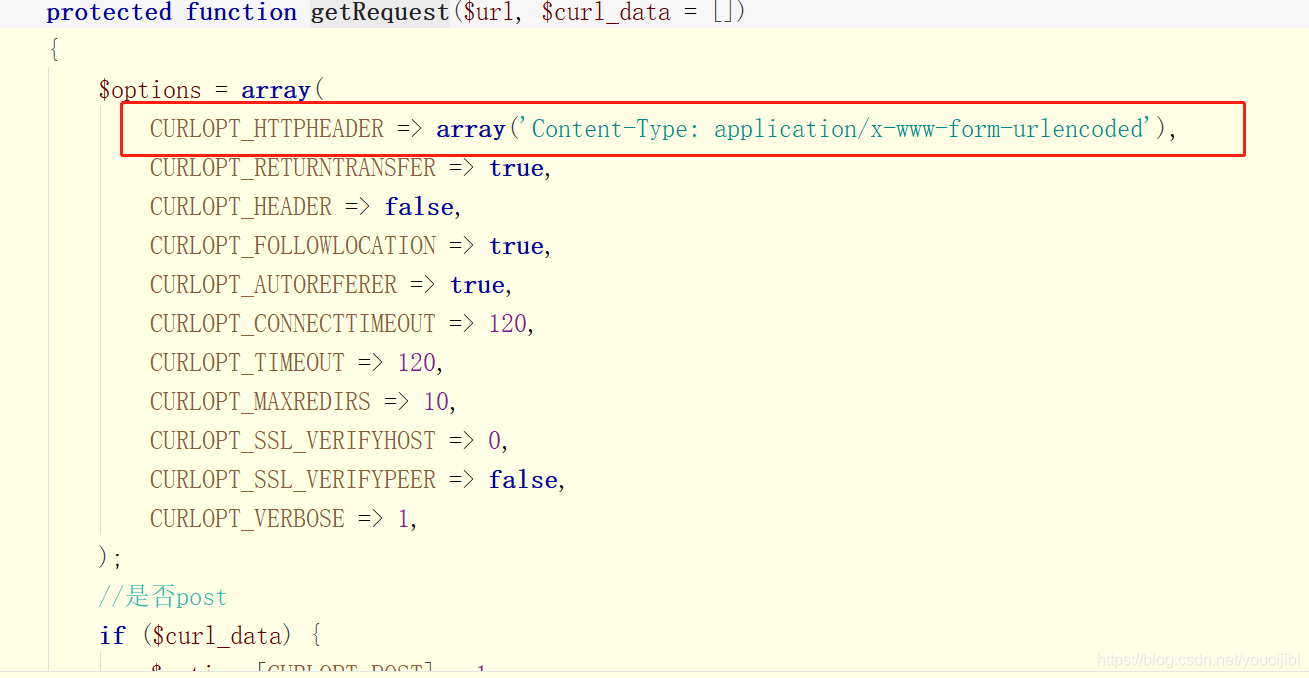Click the $url parameter

[488, 13]
